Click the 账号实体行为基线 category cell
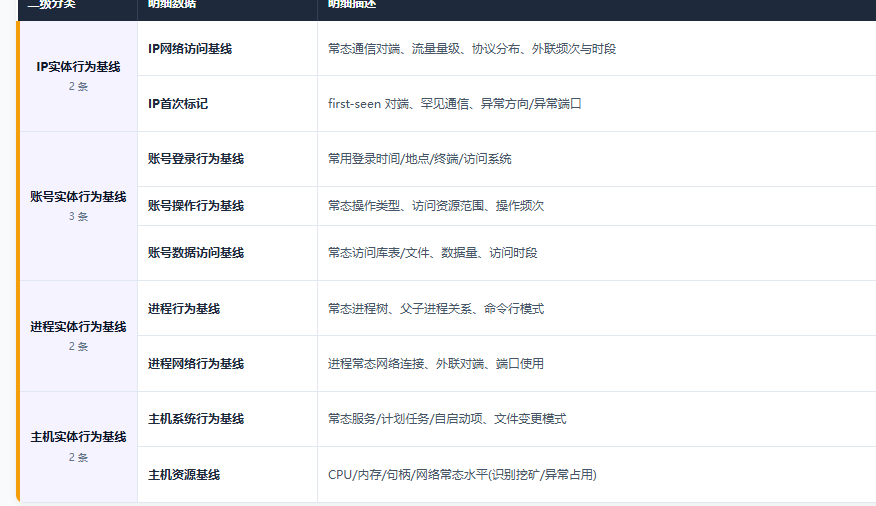Screen dimensions: 876x506 click(x=78, y=206)
